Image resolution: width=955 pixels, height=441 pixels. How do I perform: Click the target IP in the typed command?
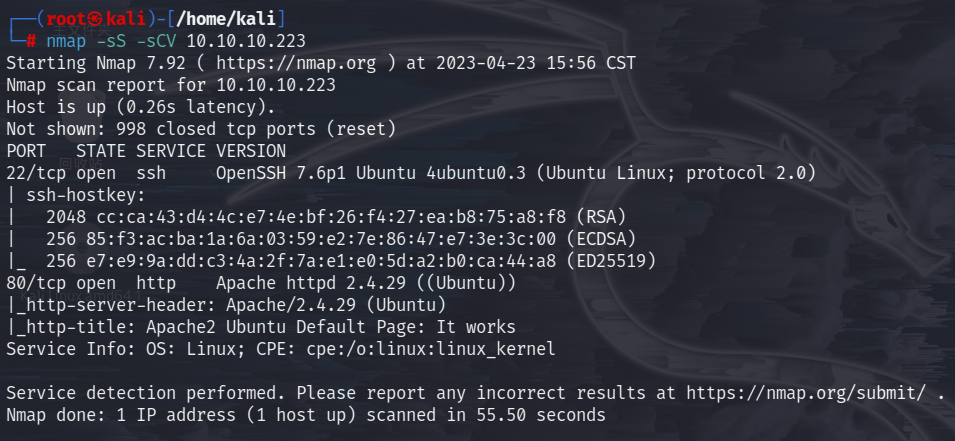pyautogui.click(x=246, y=41)
